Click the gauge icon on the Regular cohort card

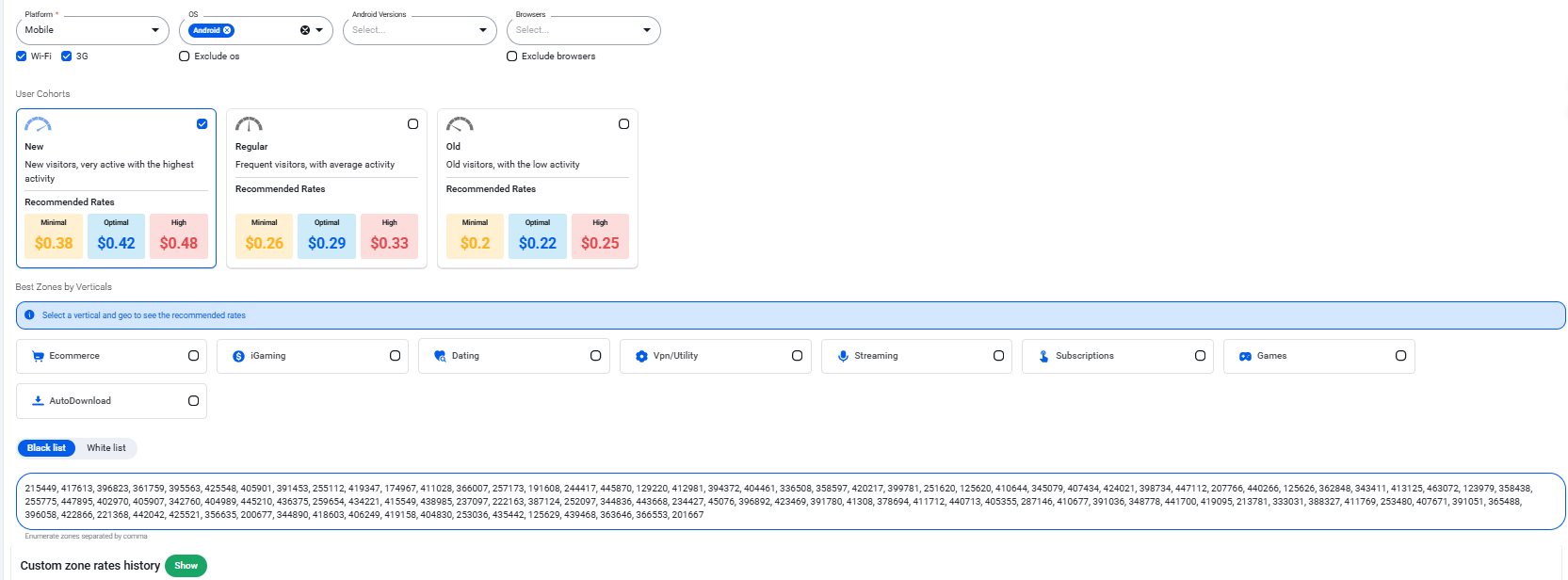(249, 124)
